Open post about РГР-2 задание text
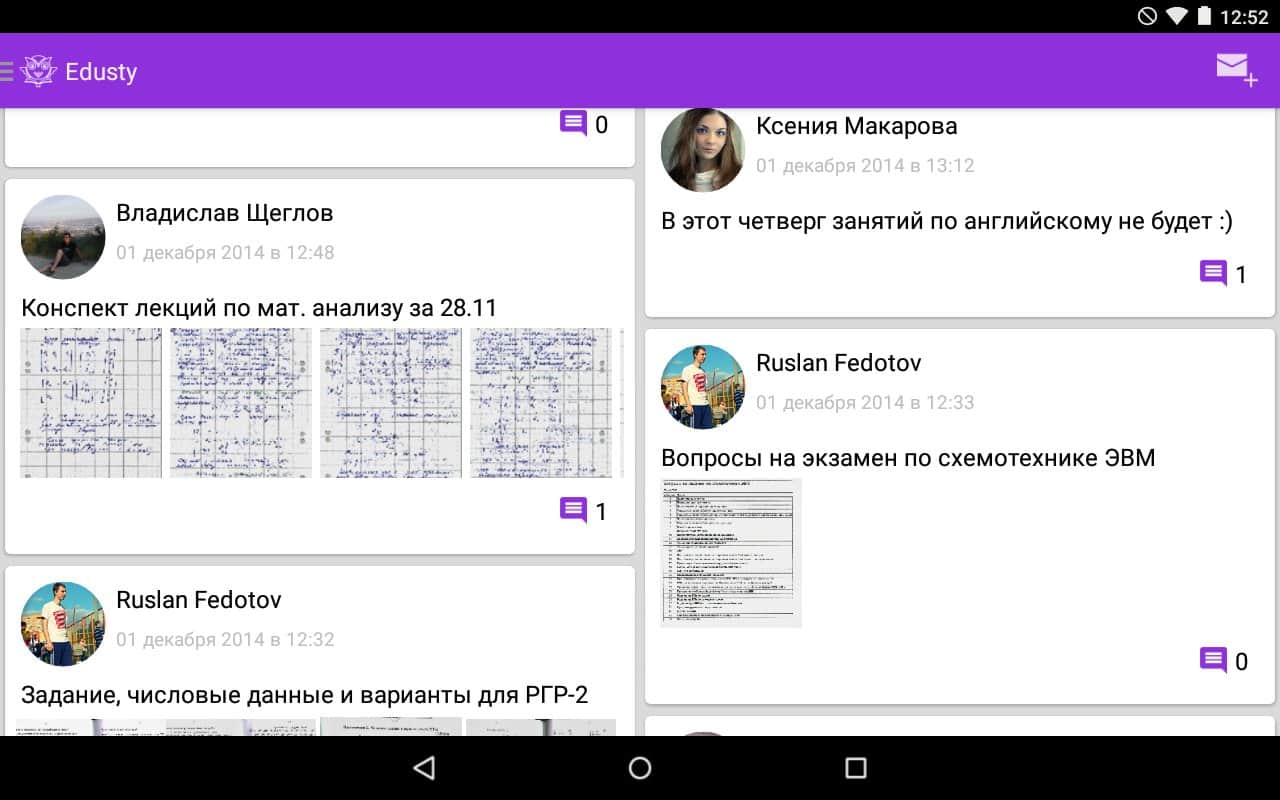The image size is (1280, 800). tap(304, 694)
